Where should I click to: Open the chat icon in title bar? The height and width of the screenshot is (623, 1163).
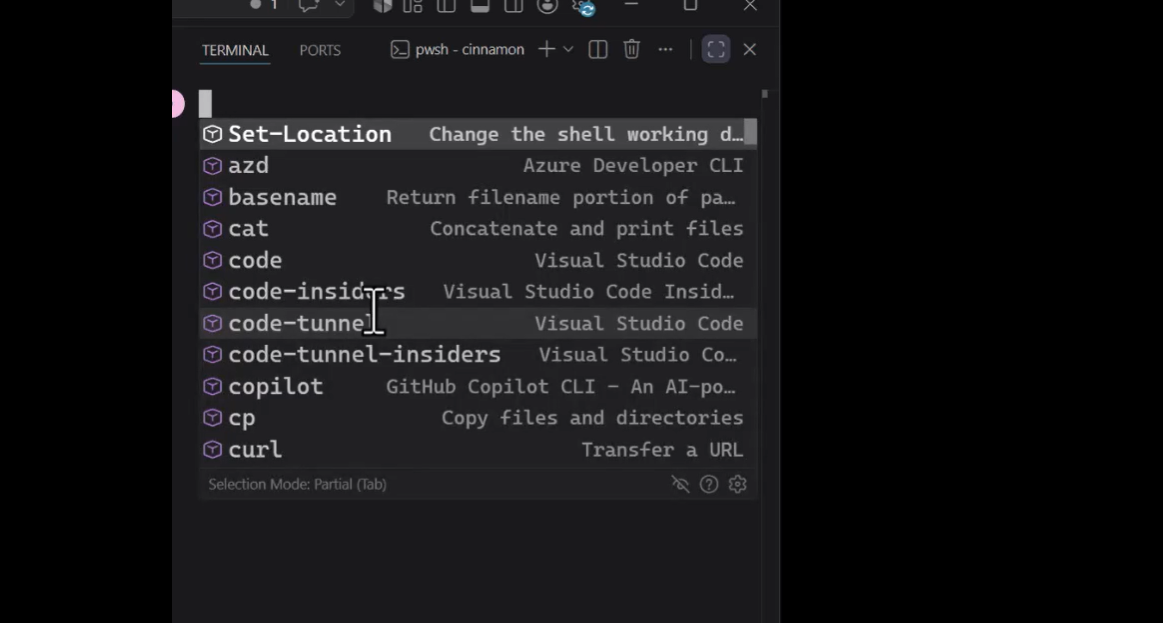point(309,6)
